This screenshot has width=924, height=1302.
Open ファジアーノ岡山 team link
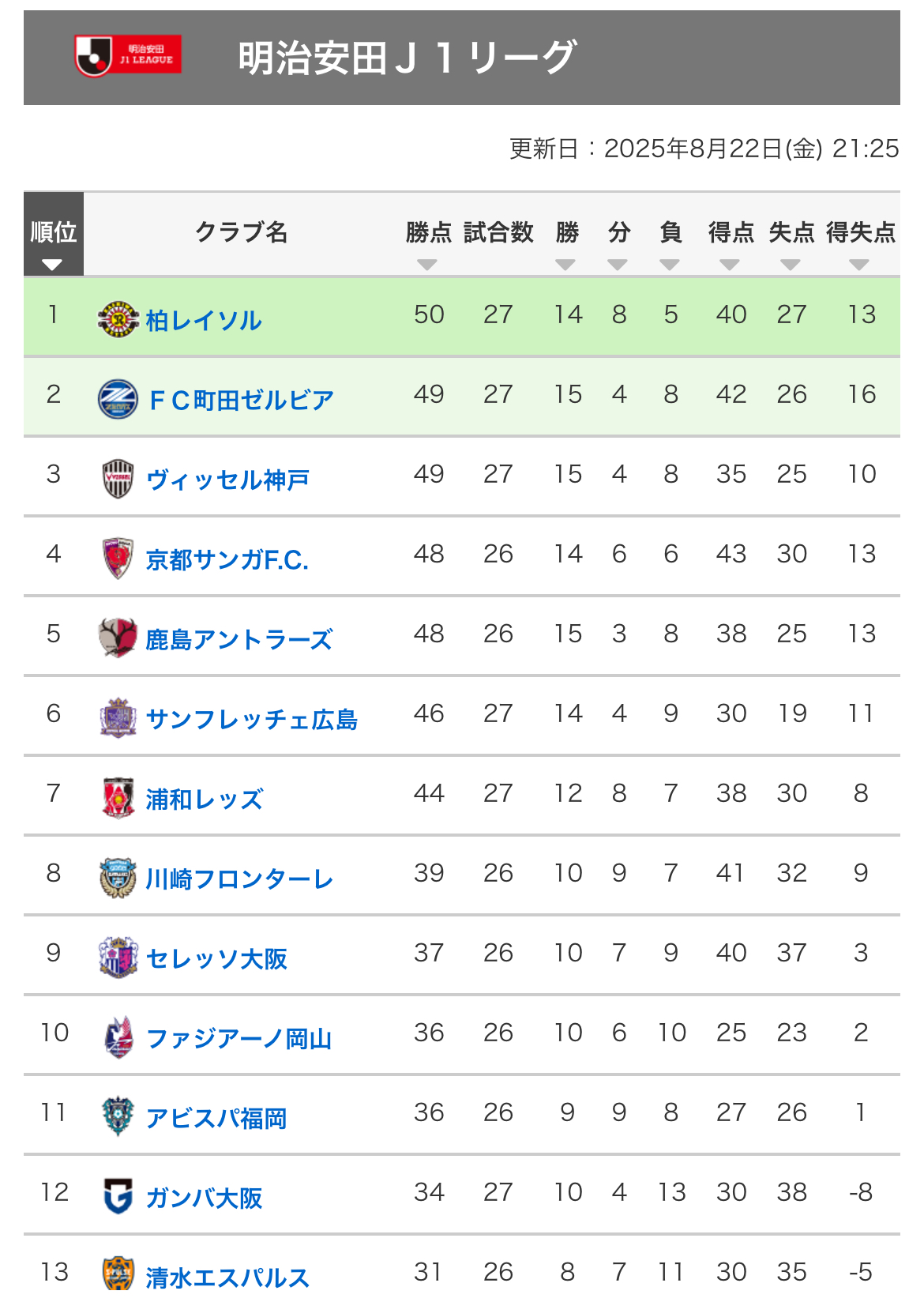pos(239,1039)
